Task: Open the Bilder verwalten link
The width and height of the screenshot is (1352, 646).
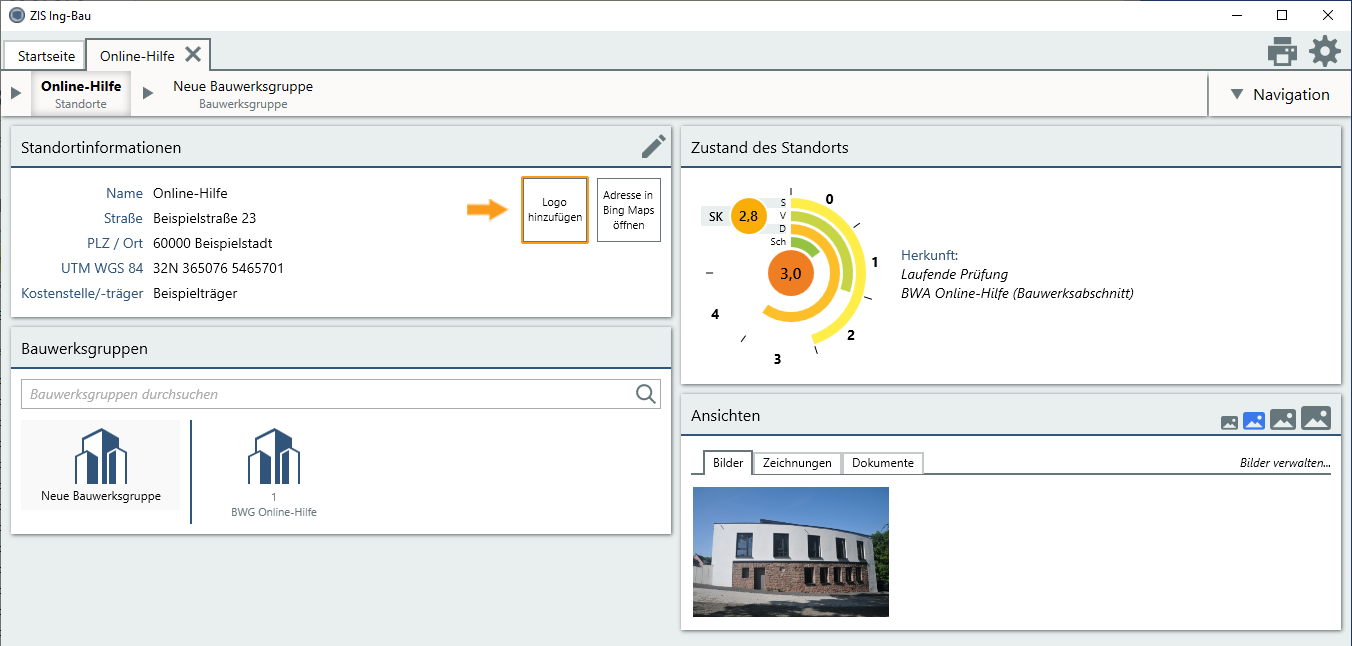Action: coord(1285,463)
